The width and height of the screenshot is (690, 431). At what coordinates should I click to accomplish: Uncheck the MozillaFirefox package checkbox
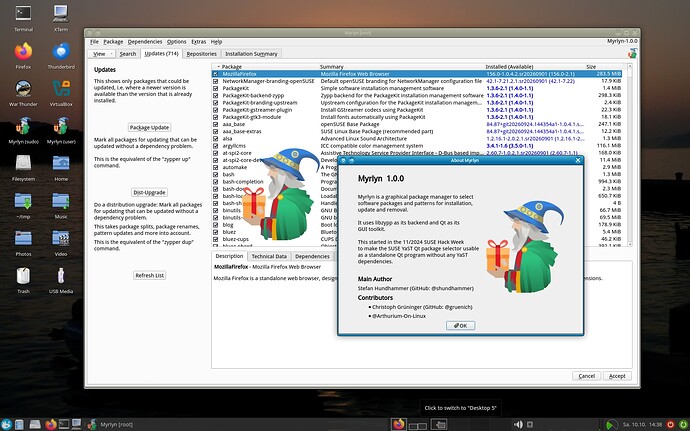(x=216, y=74)
